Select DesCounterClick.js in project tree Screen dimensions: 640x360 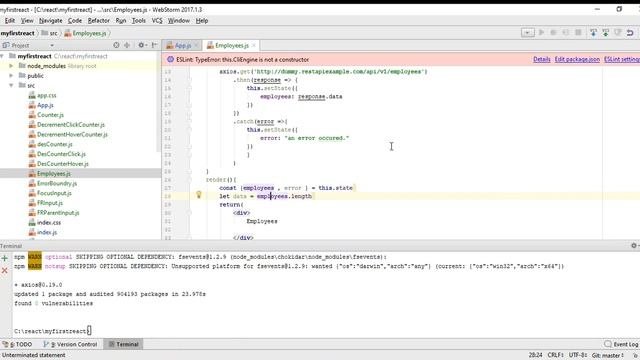click(x=61, y=154)
